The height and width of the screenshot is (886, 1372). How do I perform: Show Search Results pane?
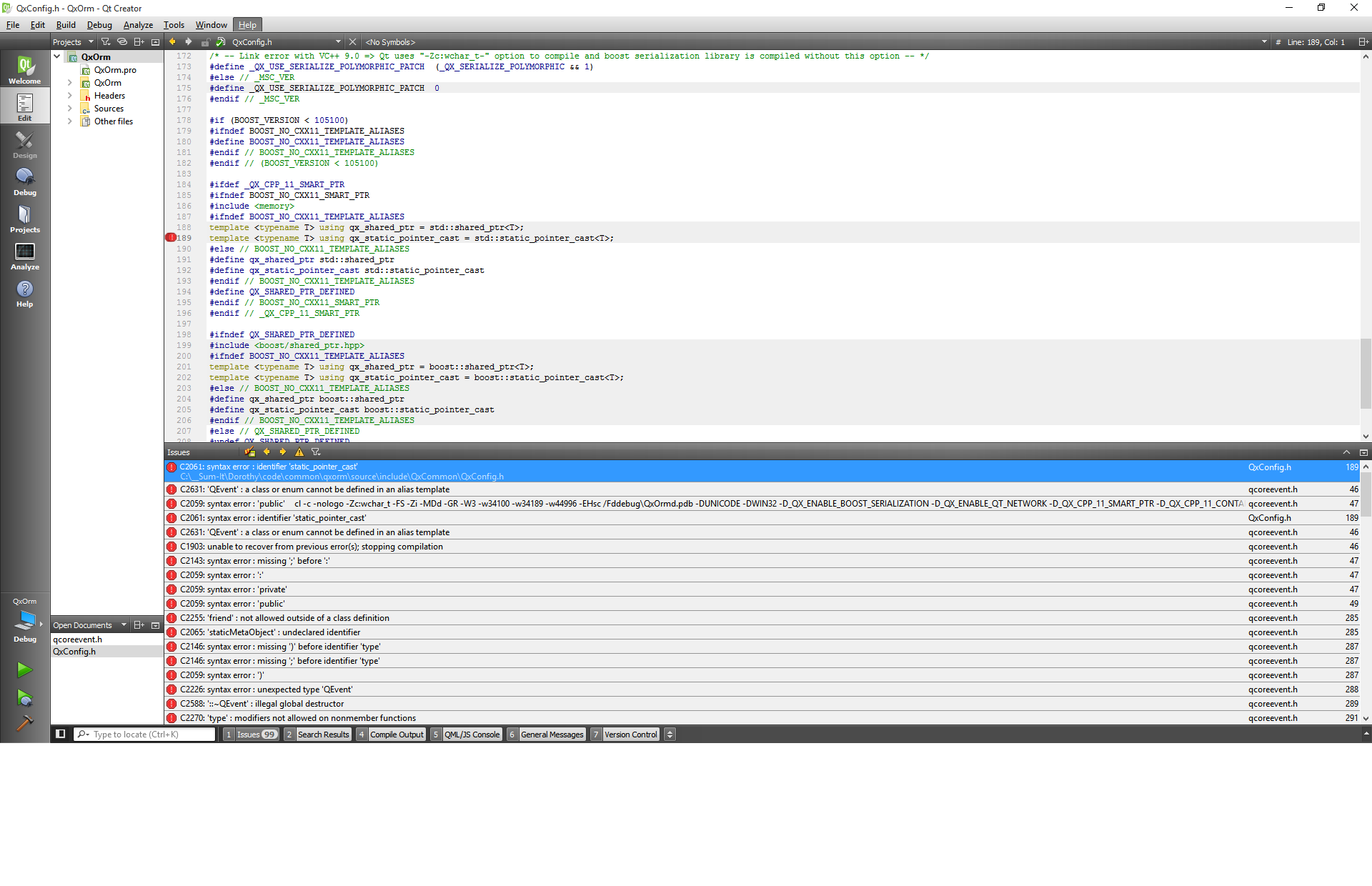pos(318,734)
